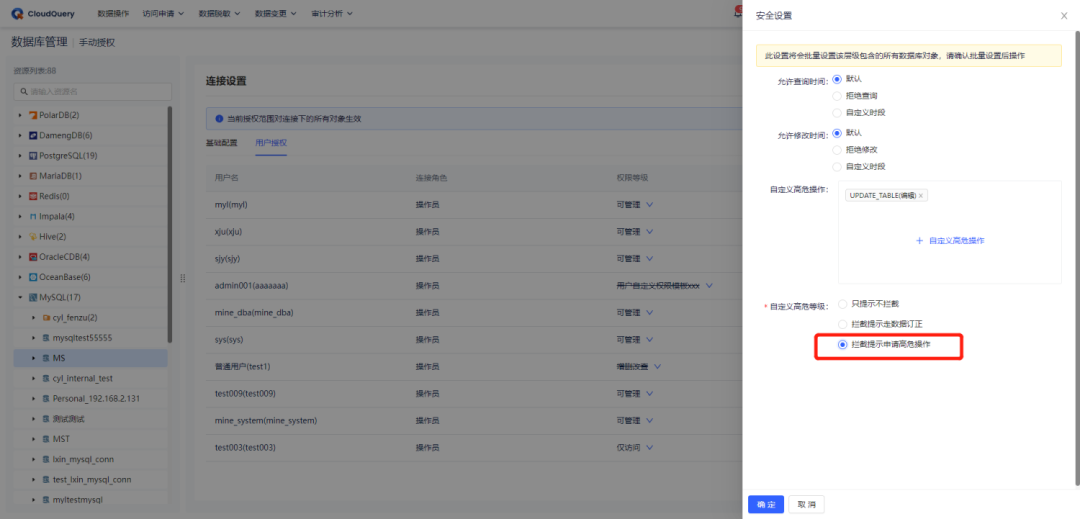Click the 取消 button
Viewport: 1080px width, 519px height.
pyautogui.click(x=806, y=505)
